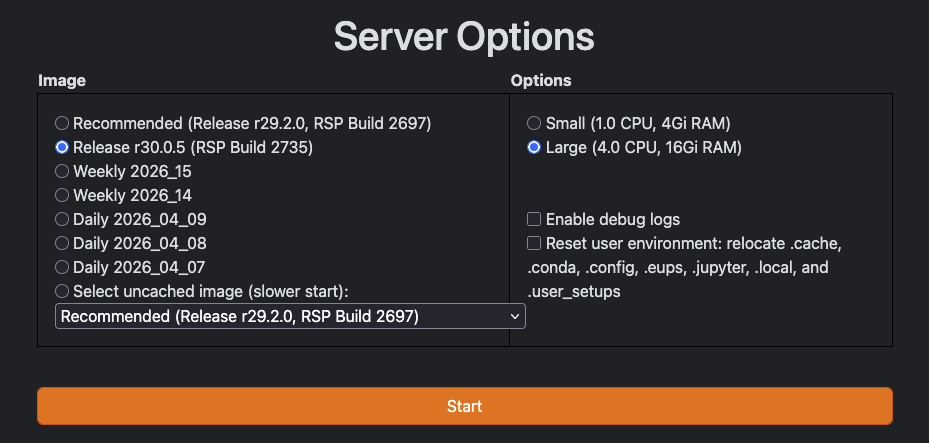Click the Options section heading
The width and height of the screenshot is (929, 443).
[x=541, y=80]
